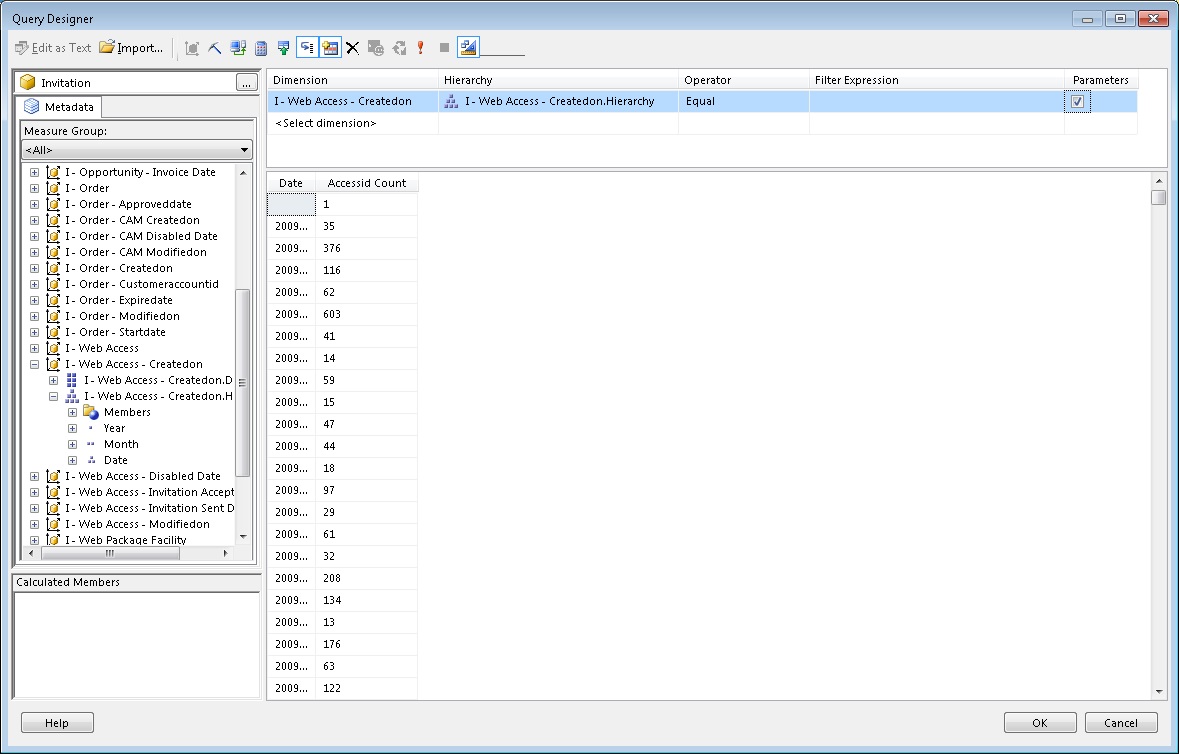Click the Help button
Image resolution: width=1179 pixels, height=754 pixels.
tap(56, 722)
